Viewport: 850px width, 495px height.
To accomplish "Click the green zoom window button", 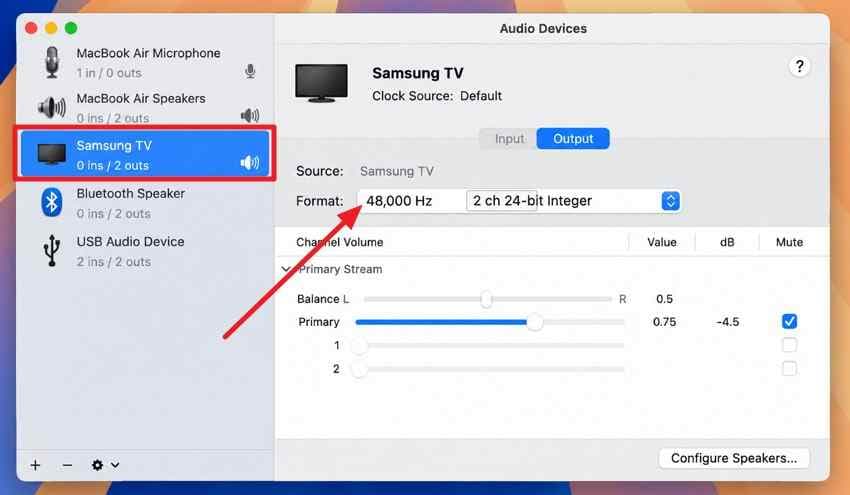I will pos(71,28).
